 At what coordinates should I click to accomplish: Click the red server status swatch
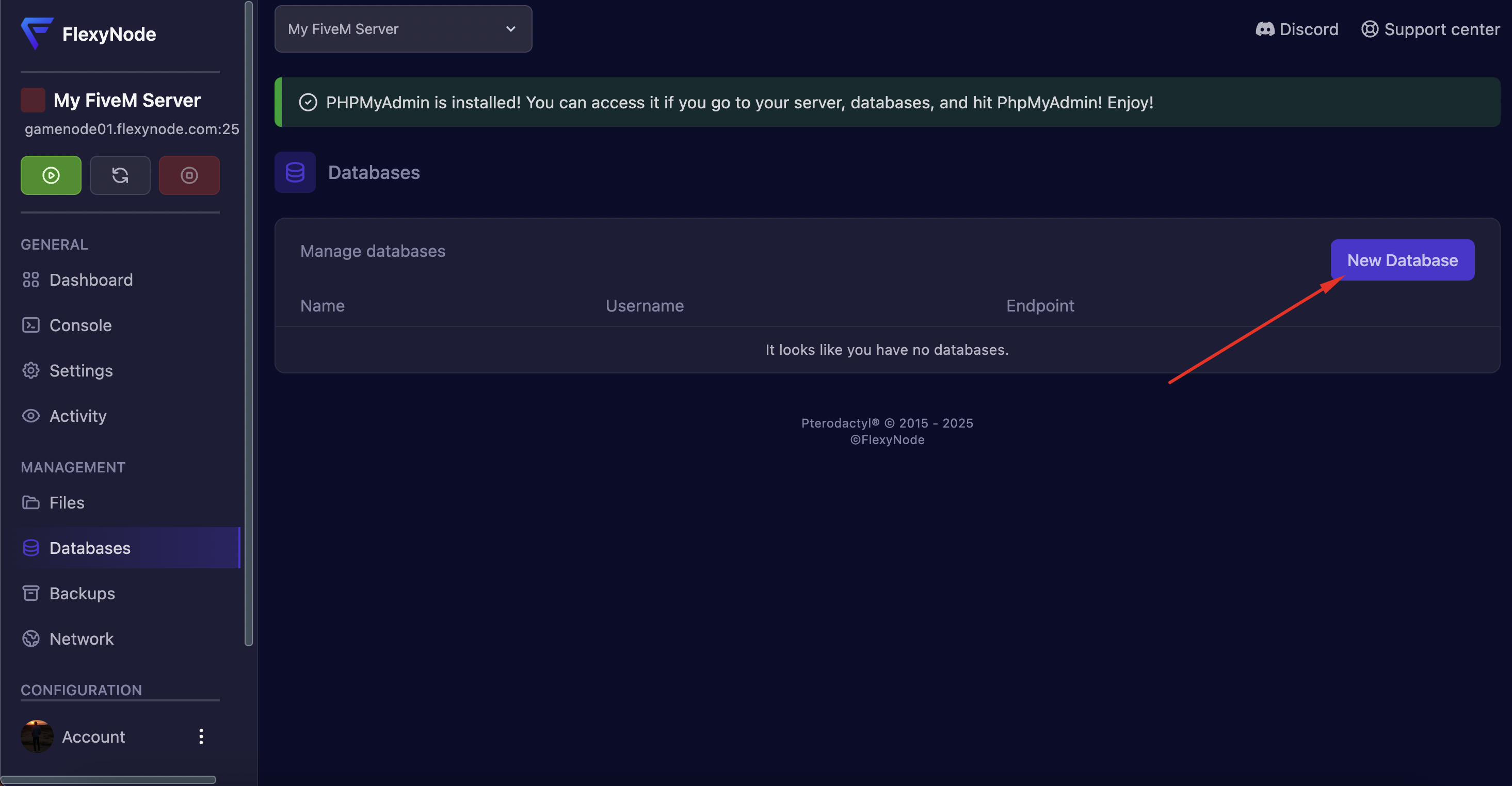33,100
